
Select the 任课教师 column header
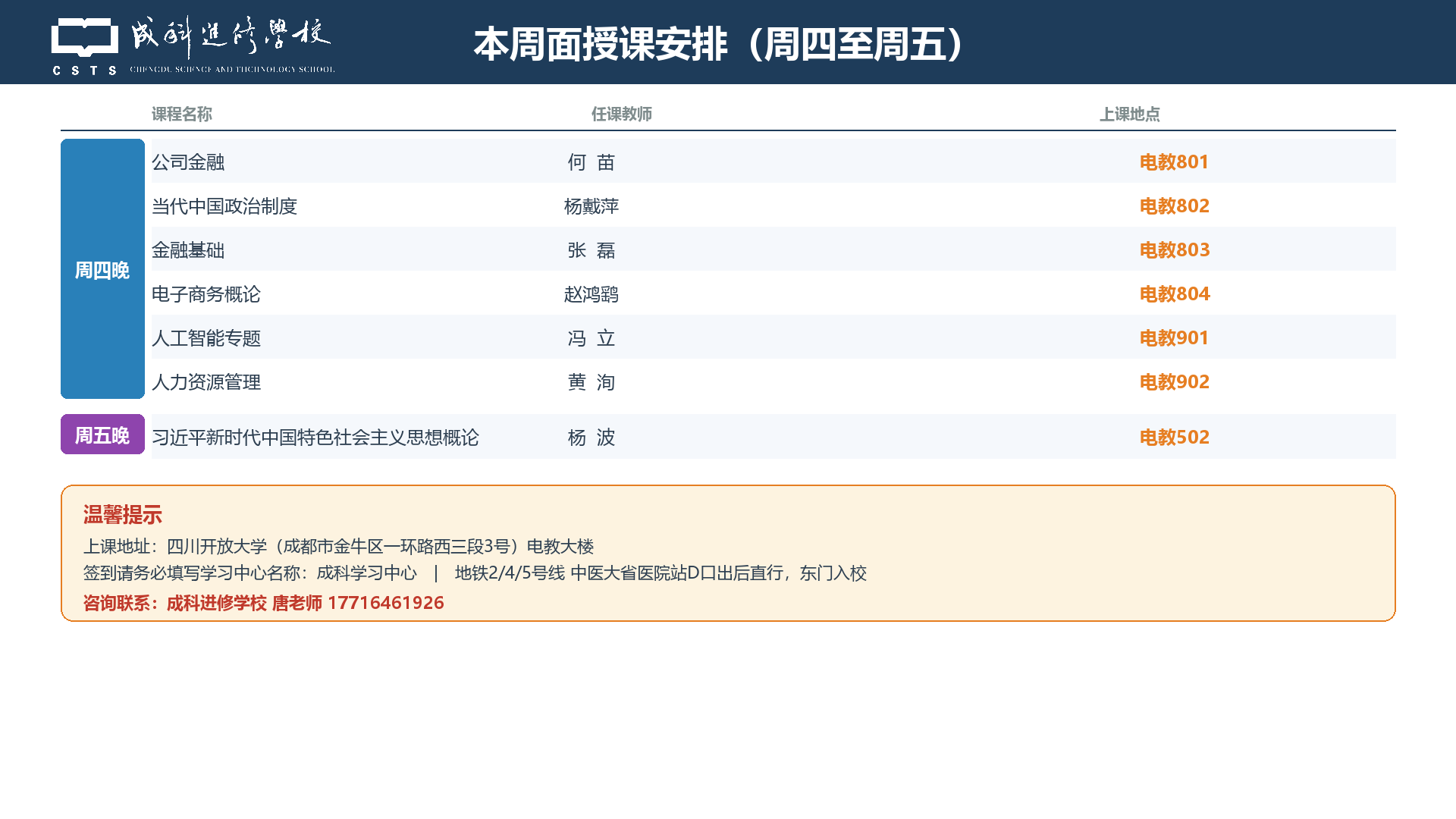(x=622, y=115)
